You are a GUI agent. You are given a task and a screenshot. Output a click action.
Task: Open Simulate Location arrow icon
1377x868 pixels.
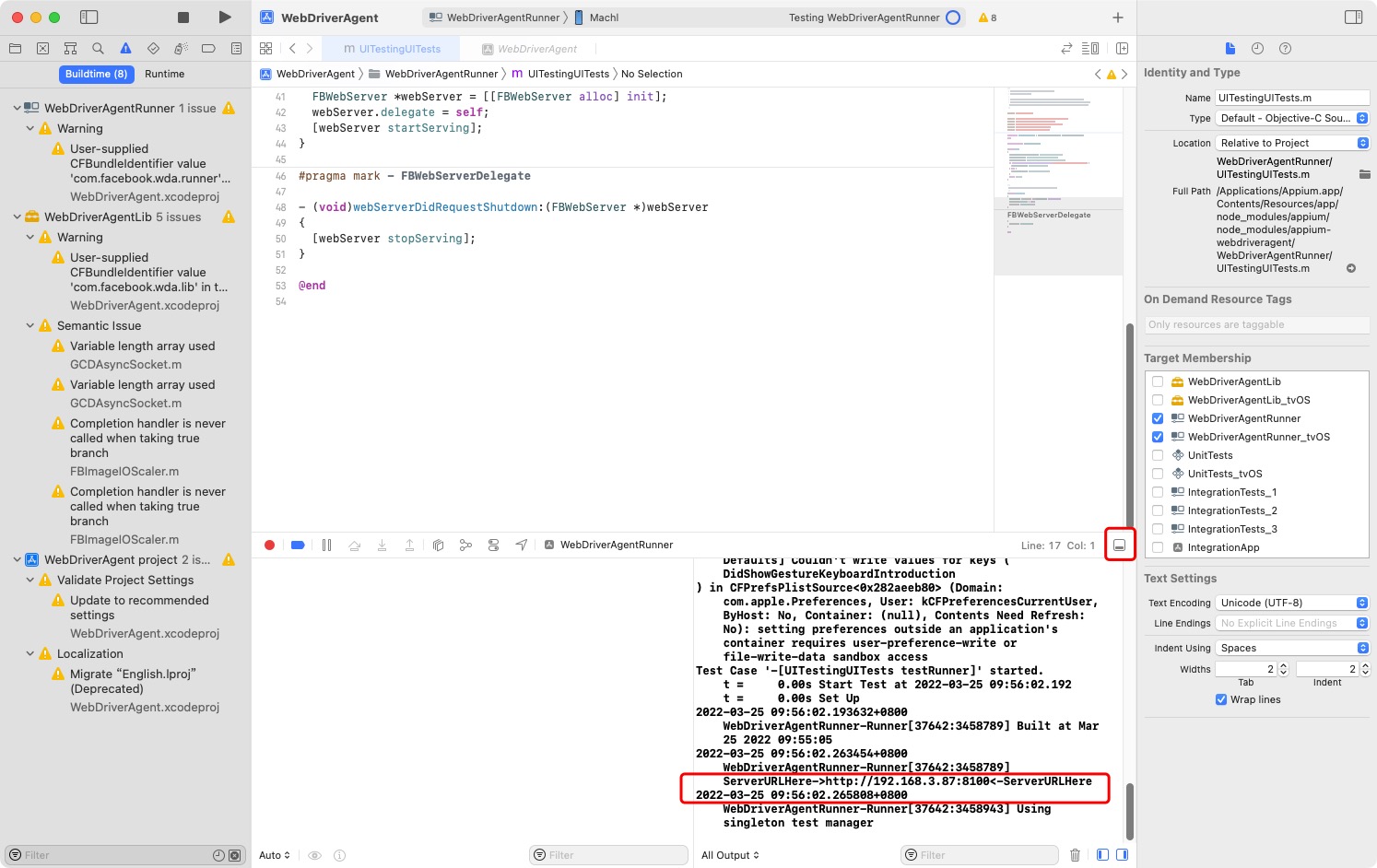click(522, 545)
